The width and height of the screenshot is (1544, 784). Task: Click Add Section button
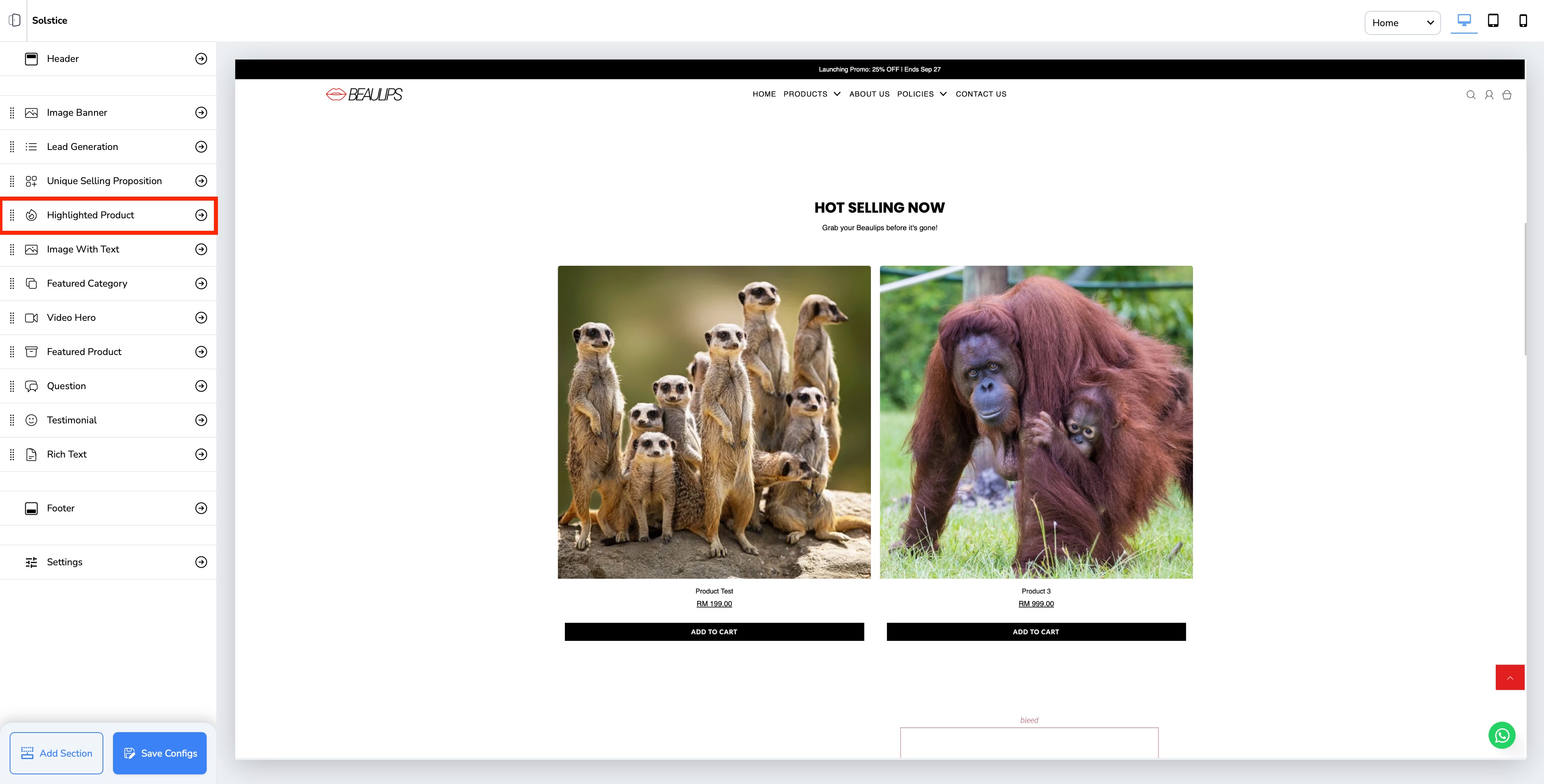(x=56, y=753)
